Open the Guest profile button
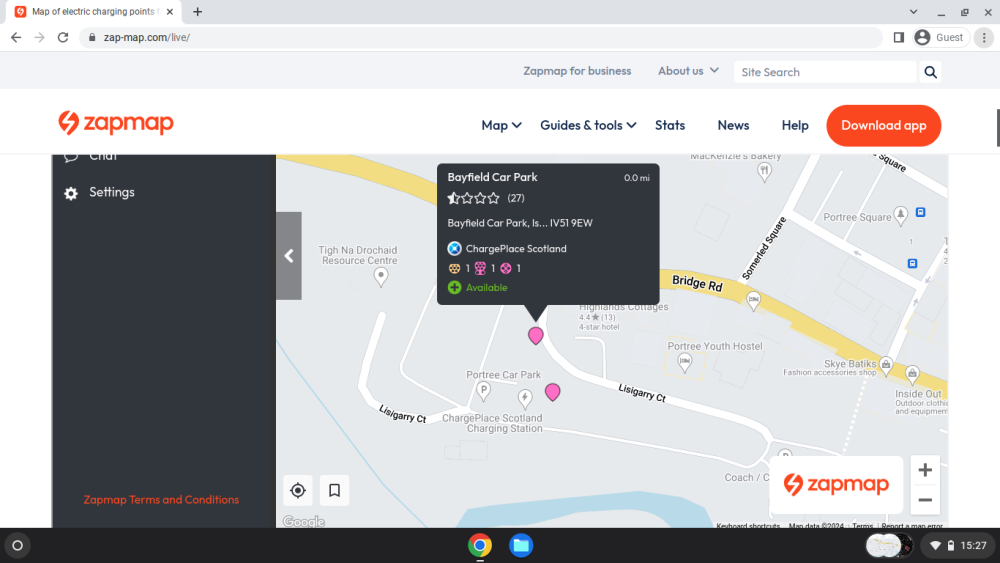Screen dimensions: 1000x563 coord(941,38)
